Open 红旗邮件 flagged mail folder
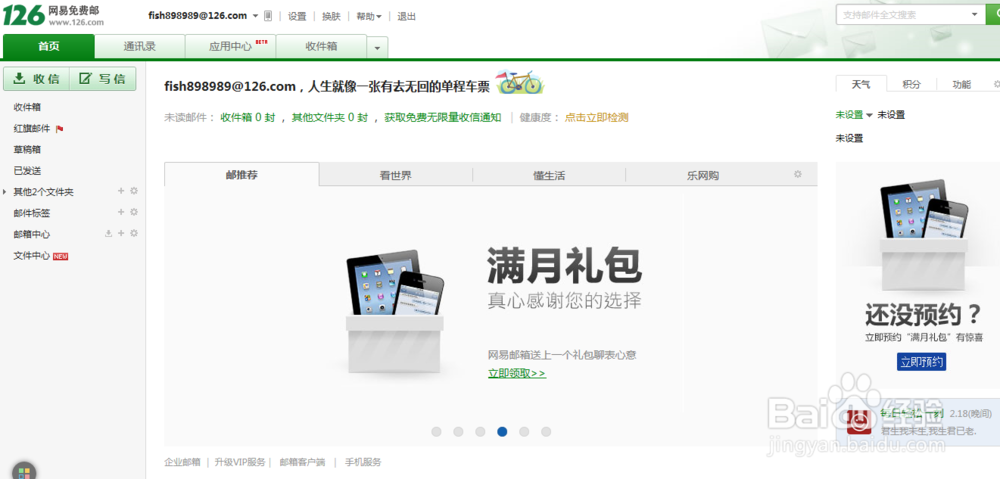 (31, 128)
